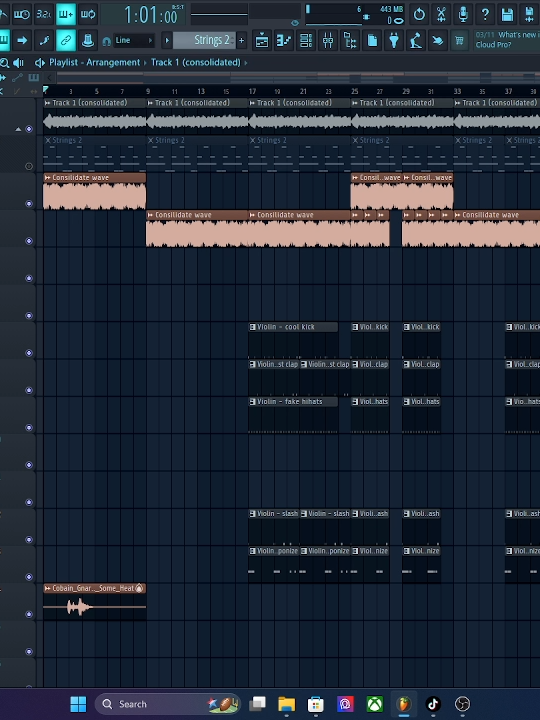Screen dimensions: 540x720
Task: Click the microphone recording icon
Action: click(x=463, y=14)
